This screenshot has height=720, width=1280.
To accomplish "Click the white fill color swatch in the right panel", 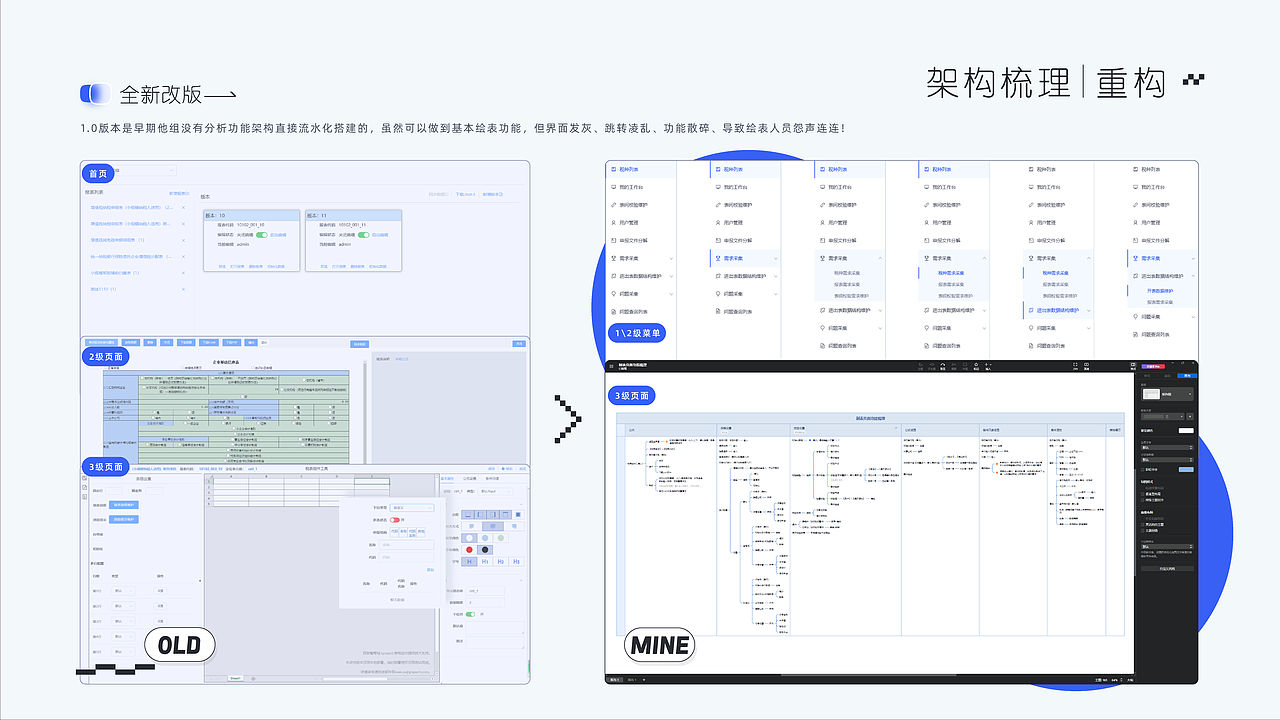I will point(1186,430).
